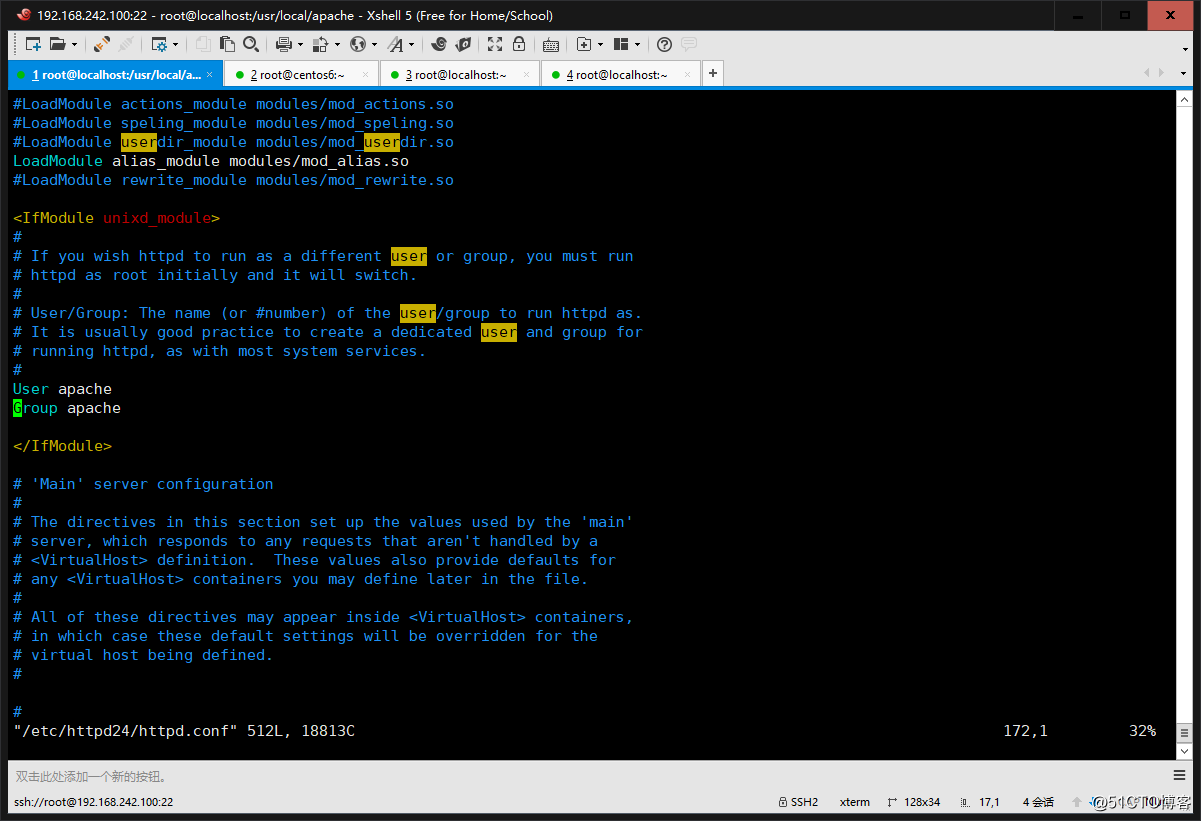Click the Copy icon in toolbar
The height and width of the screenshot is (821, 1201).
(x=203, y=44)
